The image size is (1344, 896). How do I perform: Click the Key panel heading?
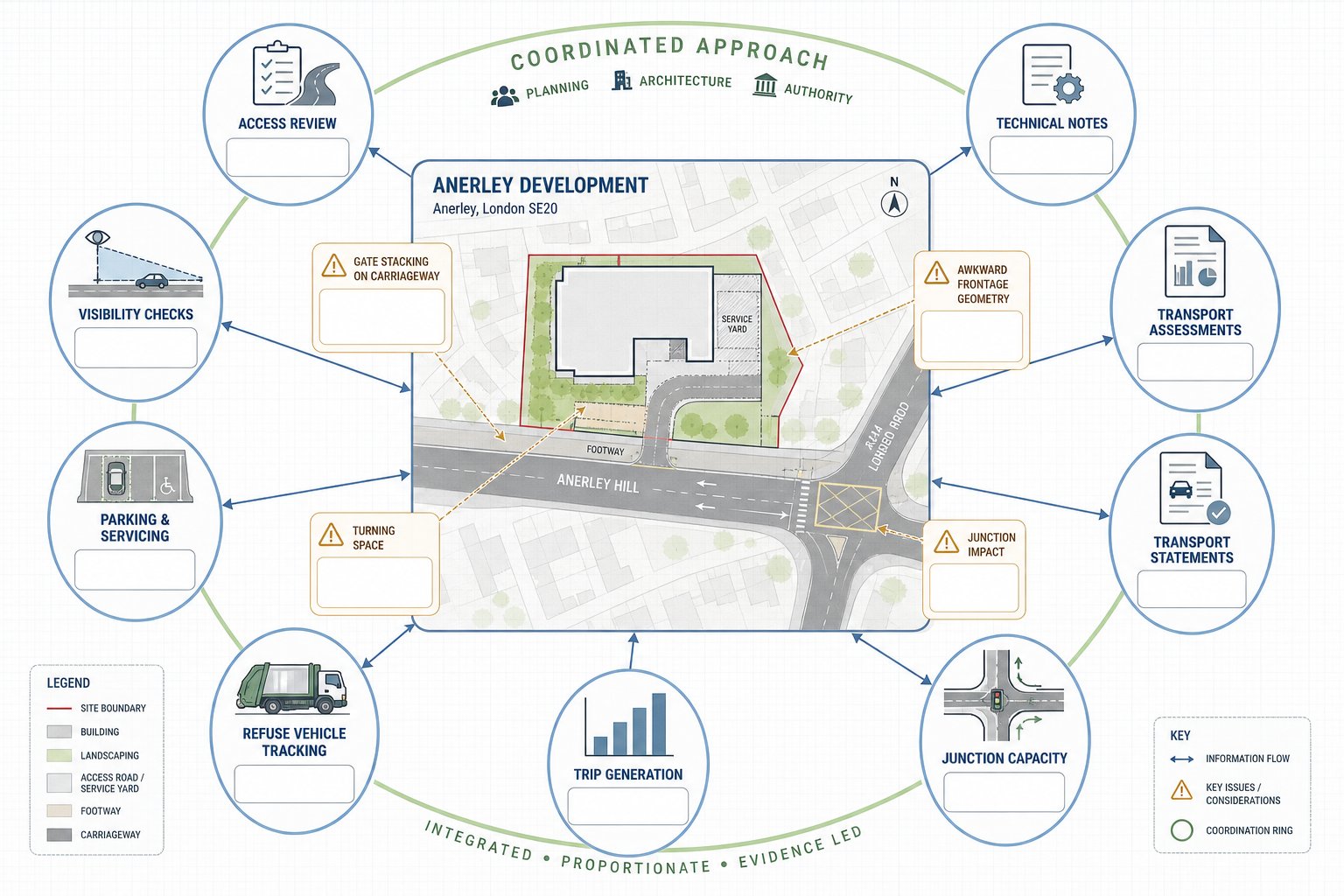[1180, 735]
